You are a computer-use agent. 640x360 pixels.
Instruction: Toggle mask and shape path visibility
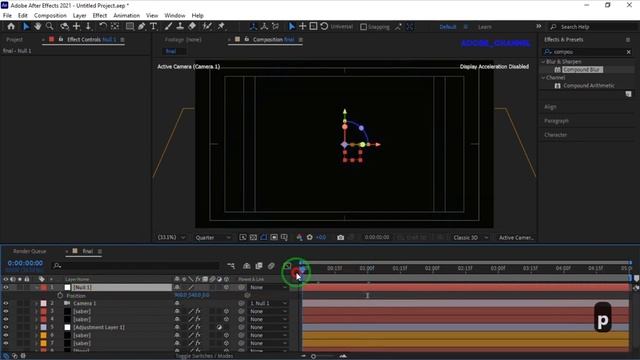pyautogui.click(x=264, y=237)
